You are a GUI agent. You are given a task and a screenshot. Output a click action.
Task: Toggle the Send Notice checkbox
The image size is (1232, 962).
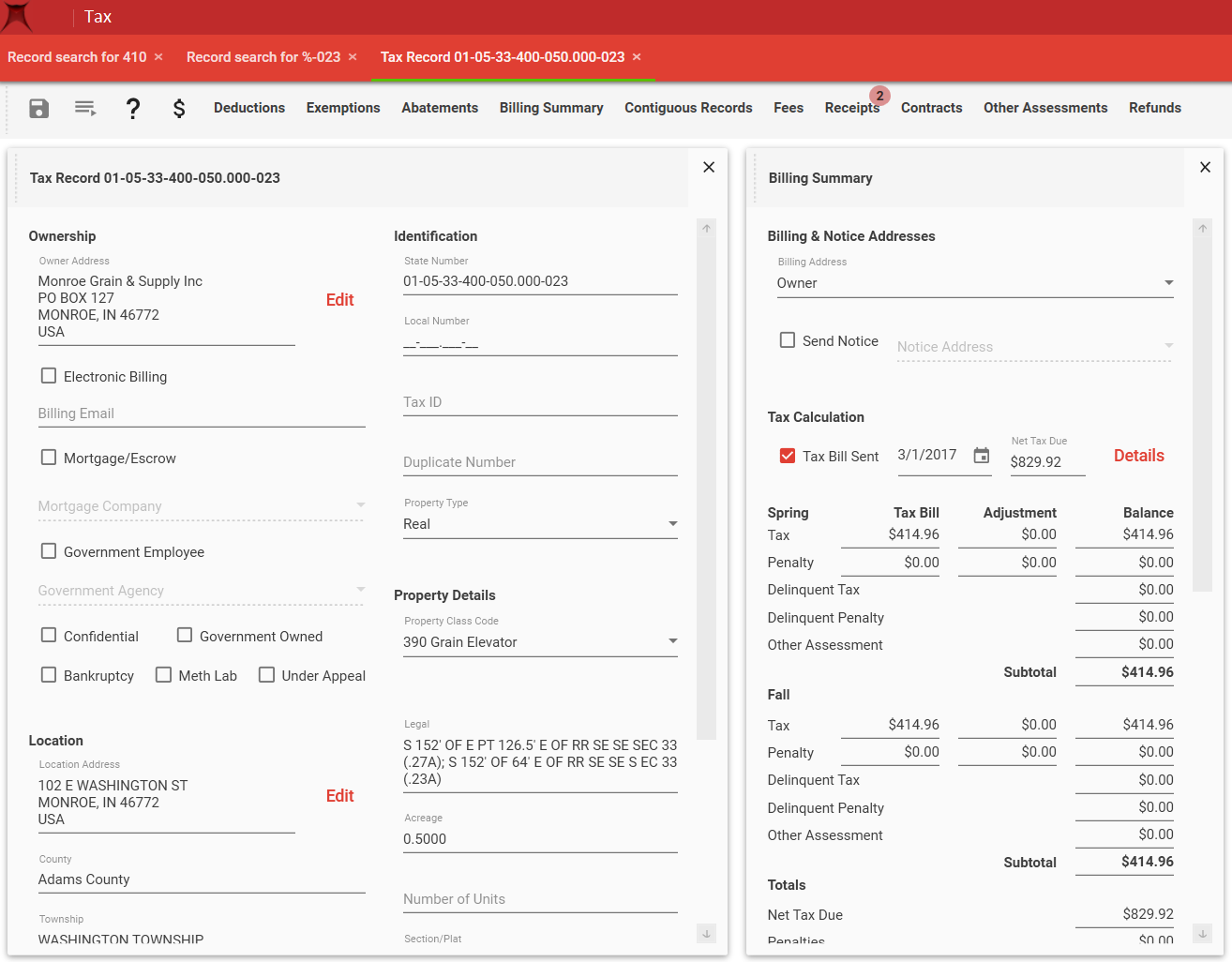click(788, 340)
